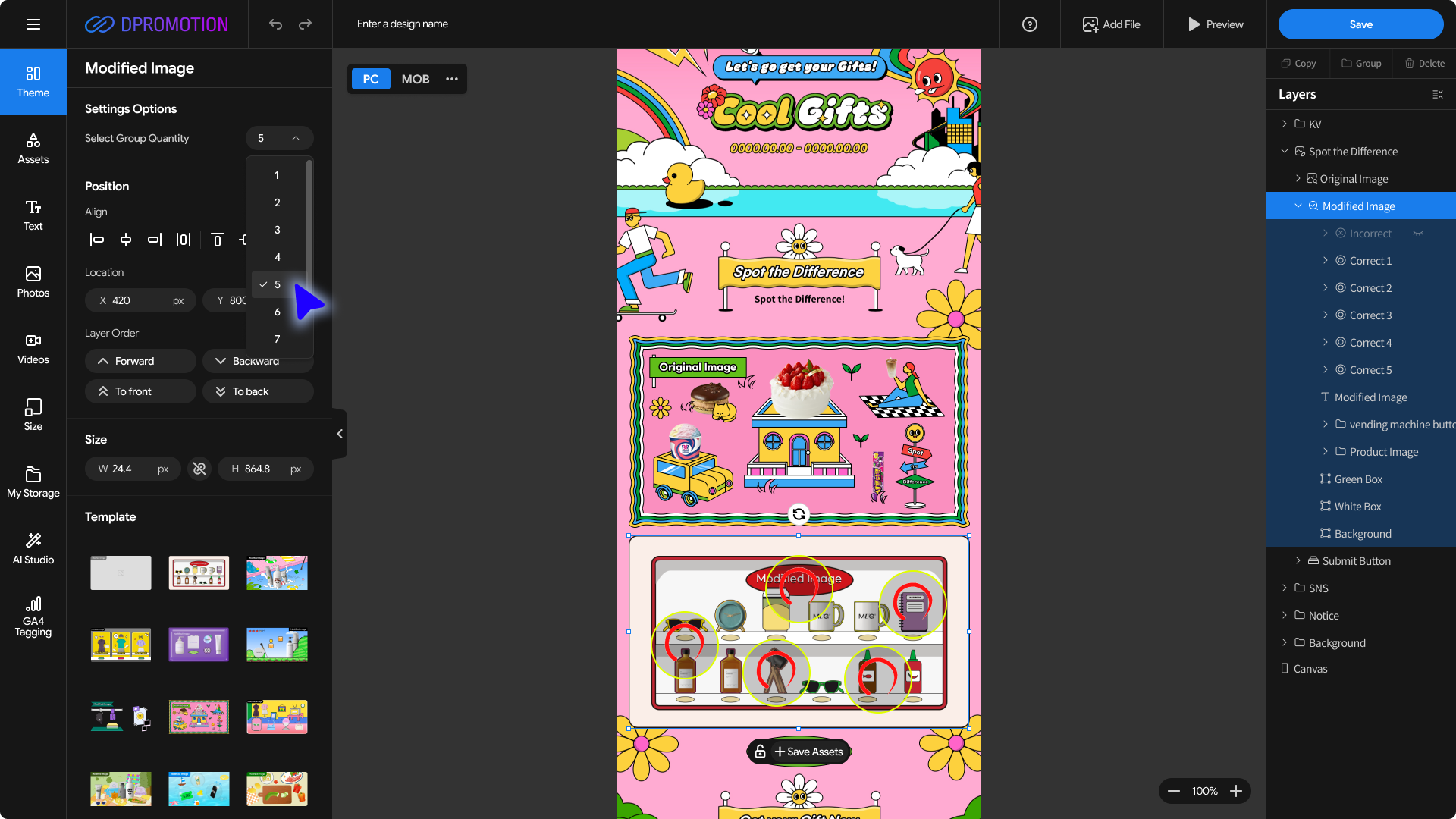Open the help question mark icon
Screen dimensions: 1456x819
click(1029, 24)
